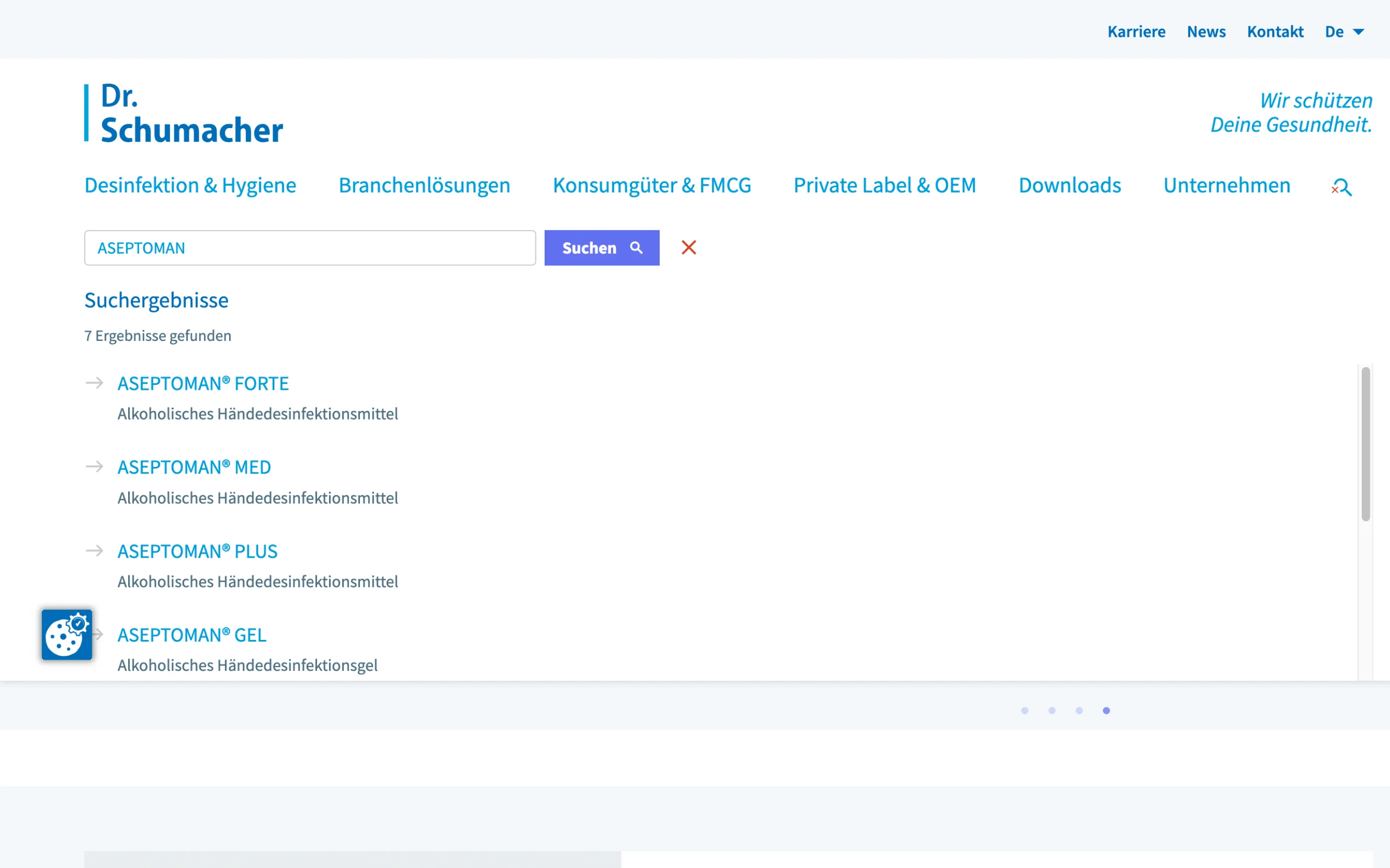Close the search via the nav magnifier icon
This screenshot has width=1390, height=868.
coord(1342,187)
